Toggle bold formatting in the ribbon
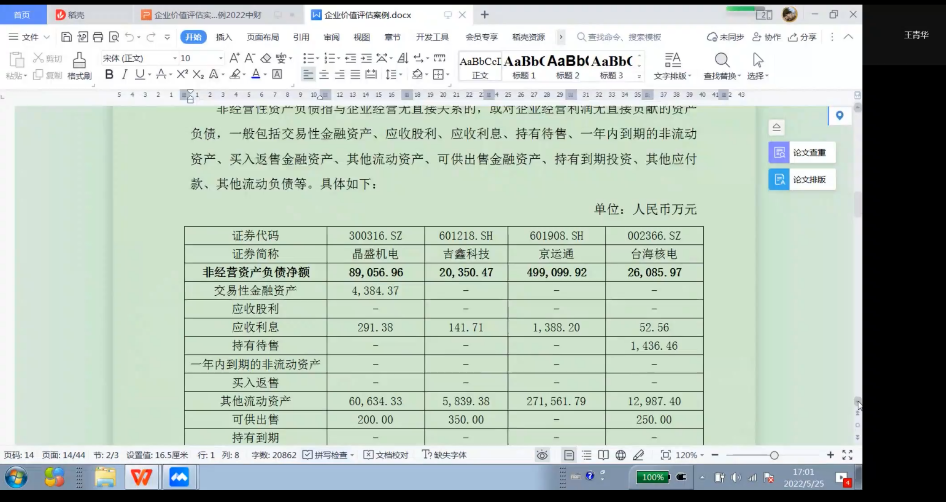This screenshot has height=502, width=946. point(110,75)
